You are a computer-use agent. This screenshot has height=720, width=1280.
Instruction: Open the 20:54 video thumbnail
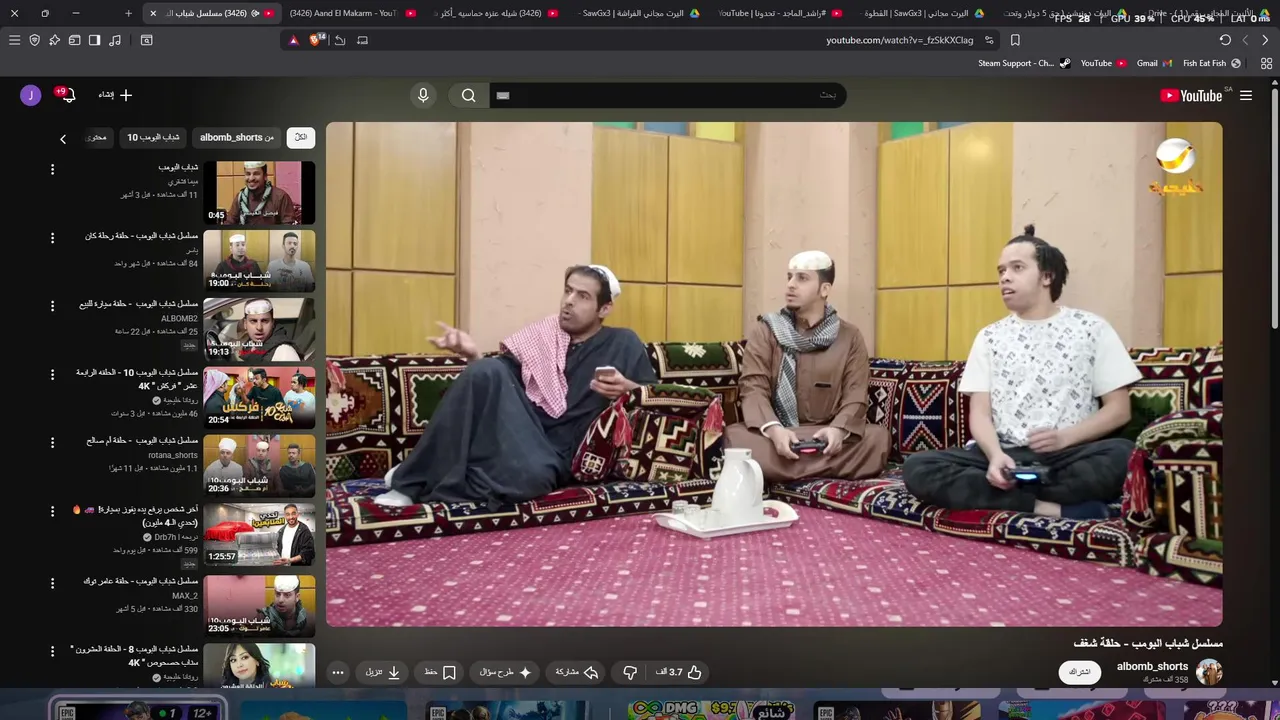(259, 397)
